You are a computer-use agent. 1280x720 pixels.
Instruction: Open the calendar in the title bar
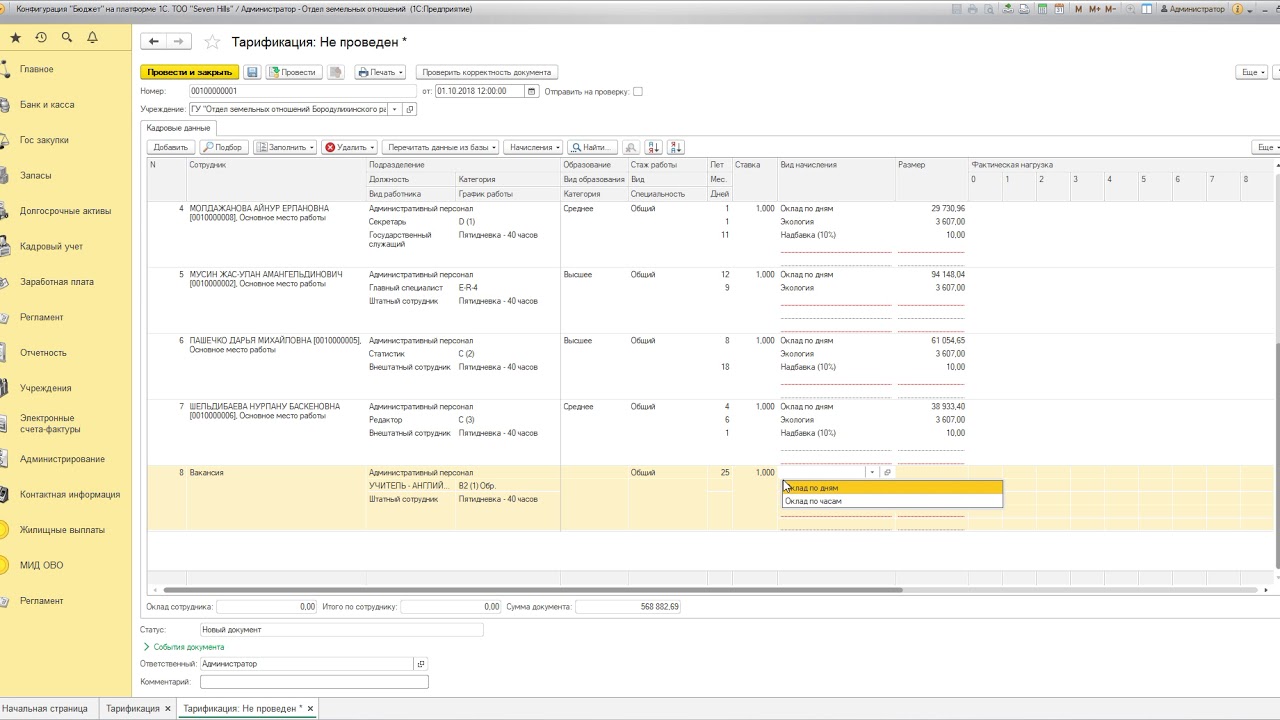1059,9
